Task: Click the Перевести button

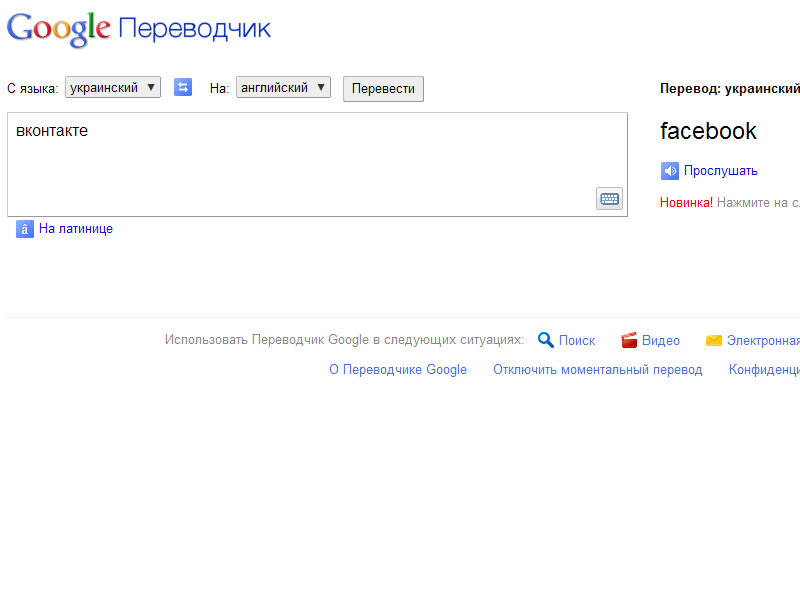Action: click(x=383, y=89)
